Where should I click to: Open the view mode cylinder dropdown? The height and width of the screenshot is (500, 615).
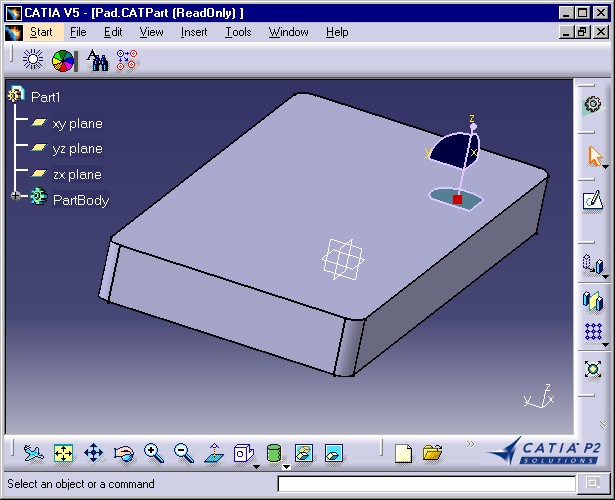[x=286, y=466]
